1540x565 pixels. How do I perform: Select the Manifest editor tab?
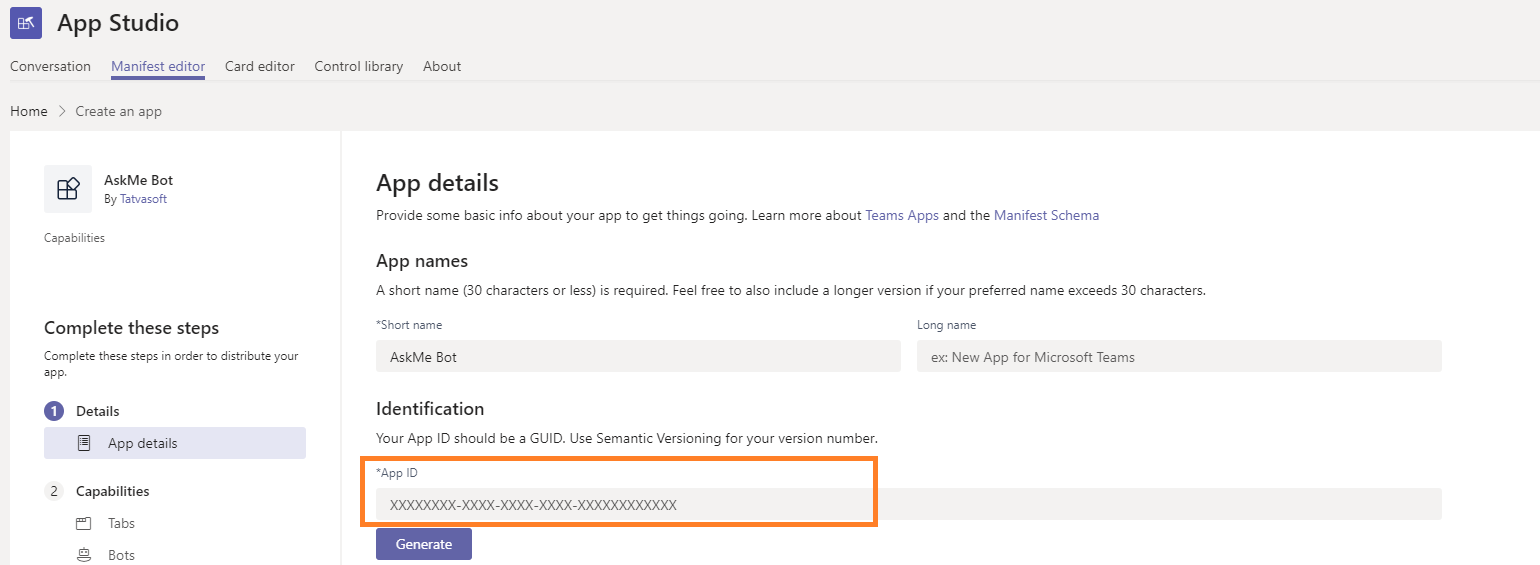coord(158,66)
